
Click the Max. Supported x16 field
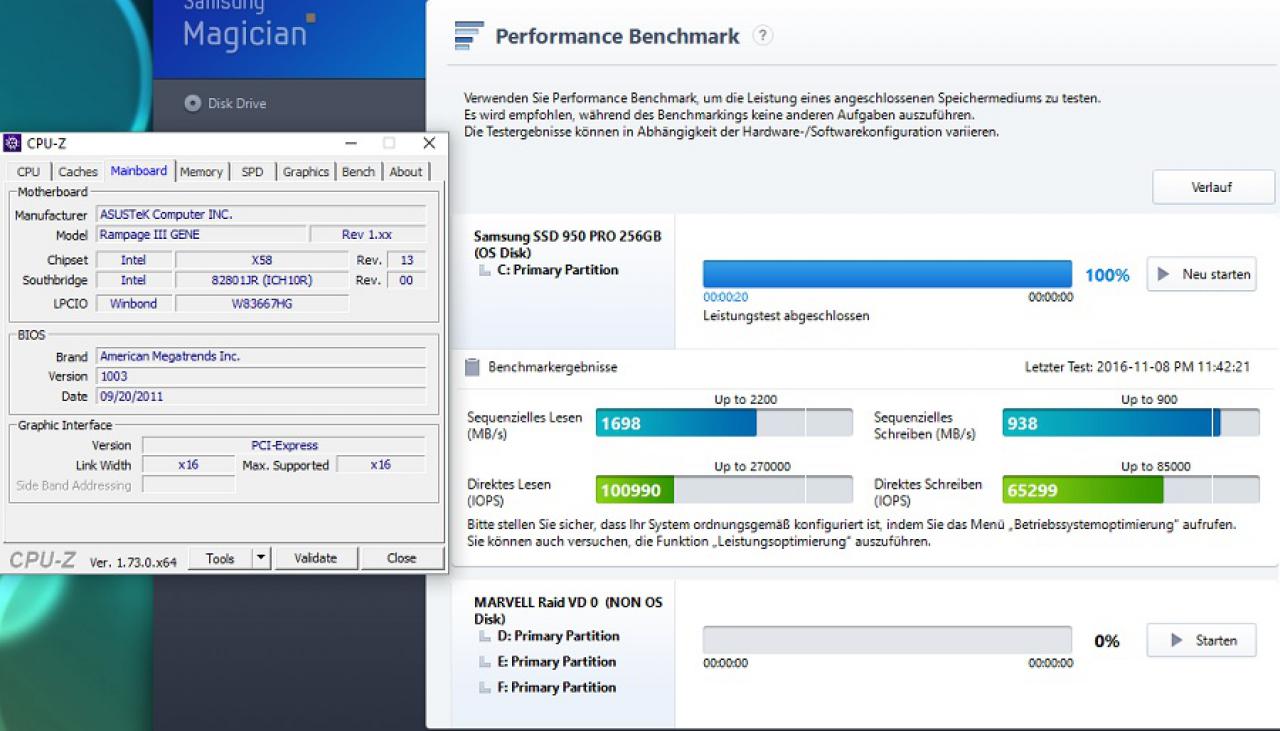(x=381, y=465)
